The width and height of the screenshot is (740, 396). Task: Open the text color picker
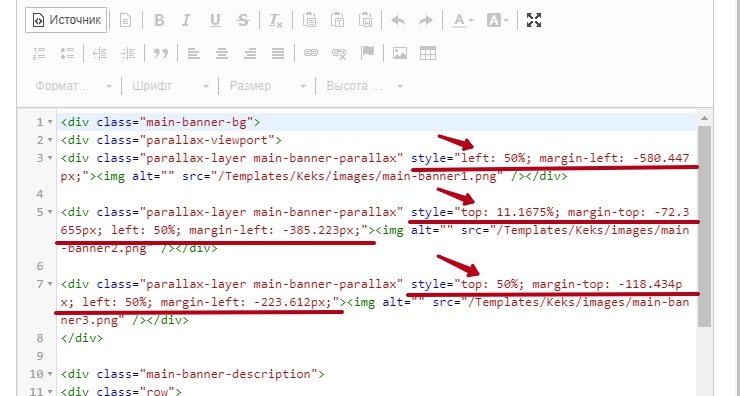point(462,20)
